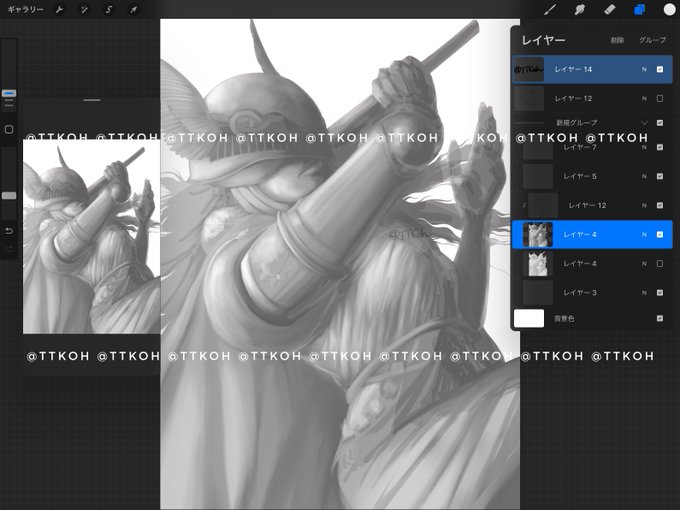The width and height of the screenshot is (680, 510).
Task: Grab the reference window top handle
Action: [x=92, y=100]
